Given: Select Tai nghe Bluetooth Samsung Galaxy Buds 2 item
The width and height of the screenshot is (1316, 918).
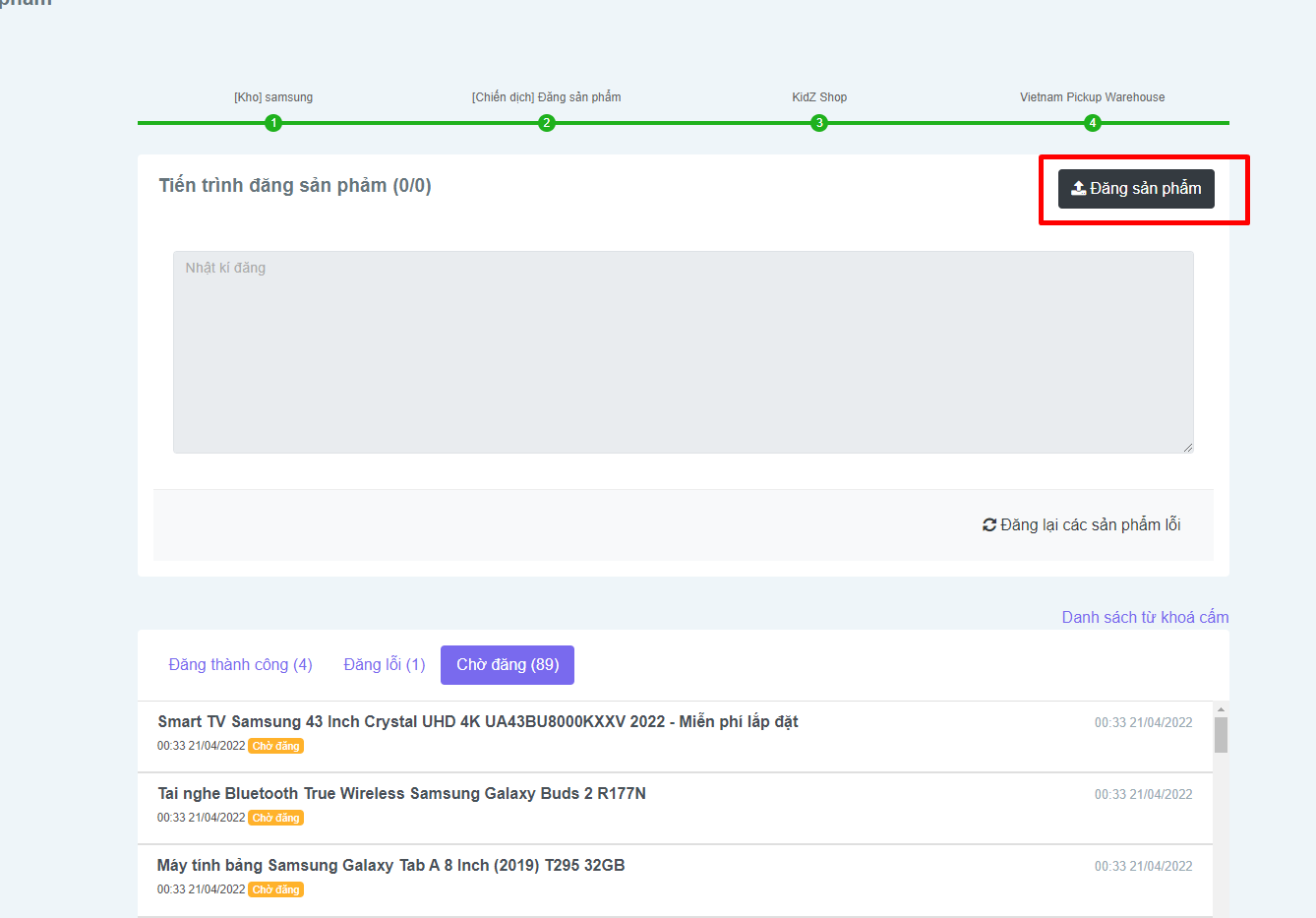Looking at the screenshot, I should (x=675, y=809).
